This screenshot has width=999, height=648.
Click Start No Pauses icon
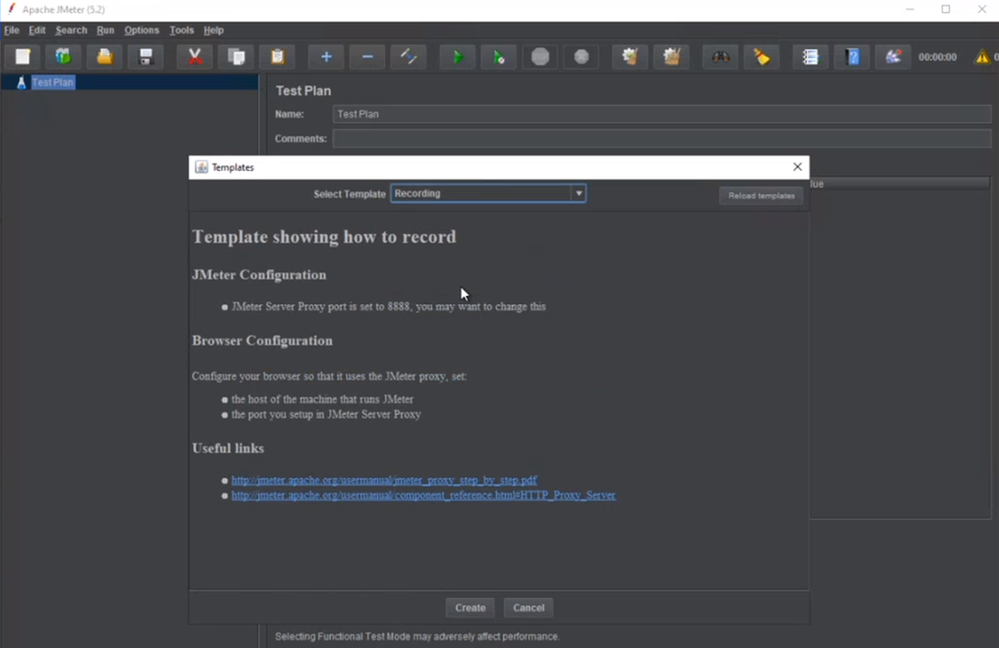pyautogui.click(x=499, y=57)
